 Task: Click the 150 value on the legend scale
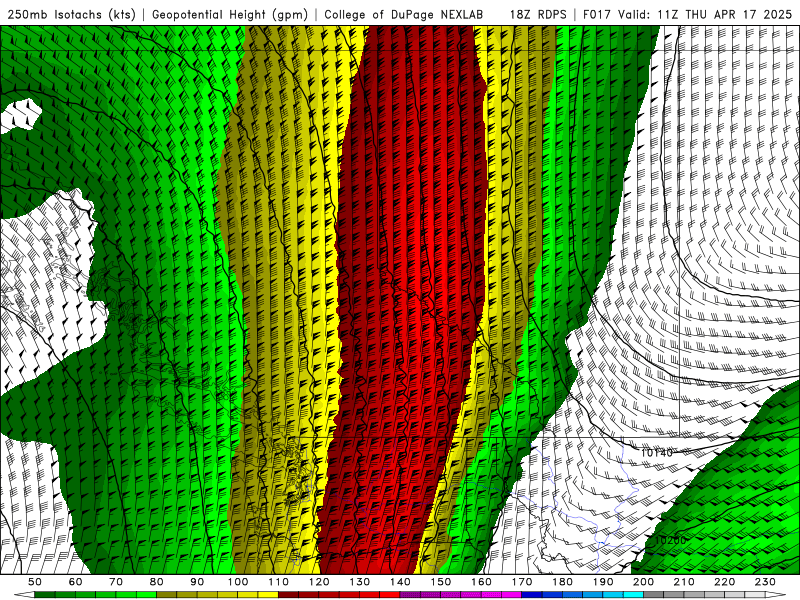(x=441, y=582)
